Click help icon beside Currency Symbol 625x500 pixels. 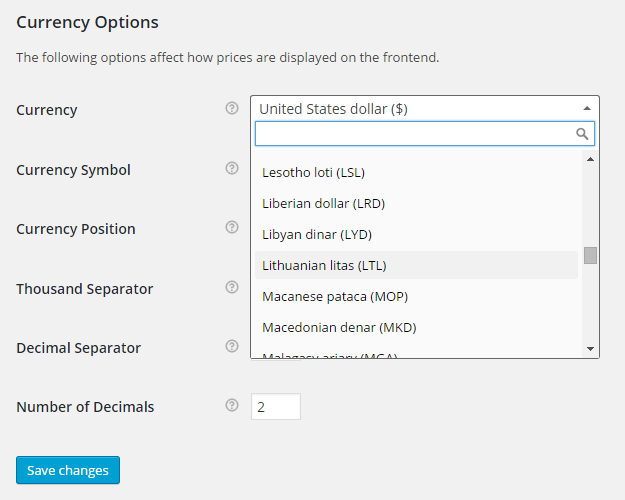(232, 168)
